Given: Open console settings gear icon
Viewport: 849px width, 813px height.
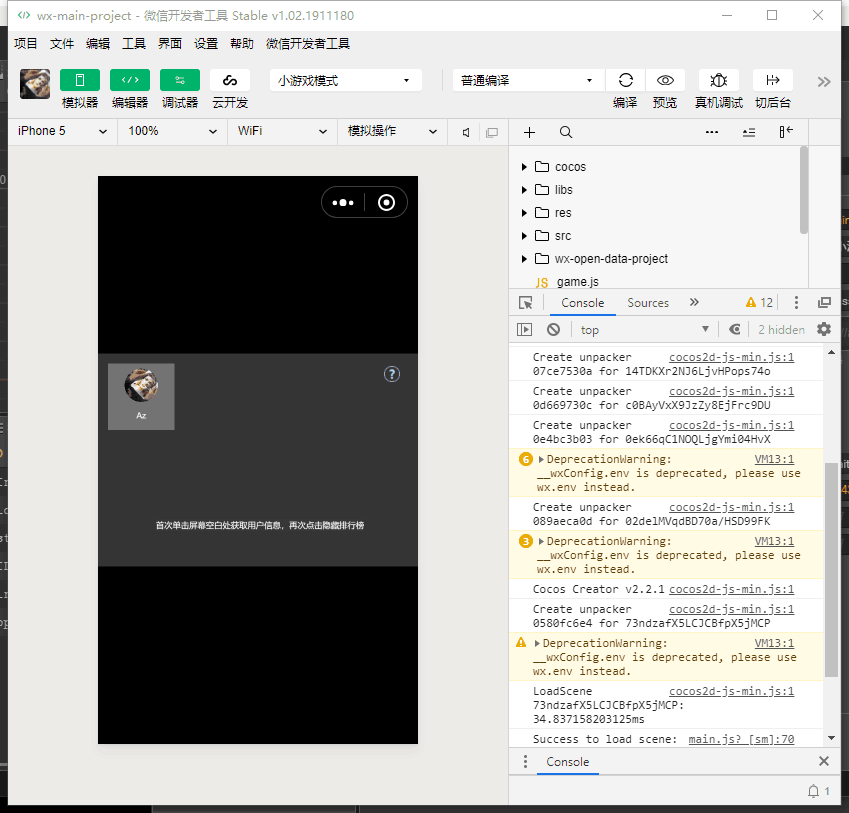Looking at the screenshot, I should [824, 329].
